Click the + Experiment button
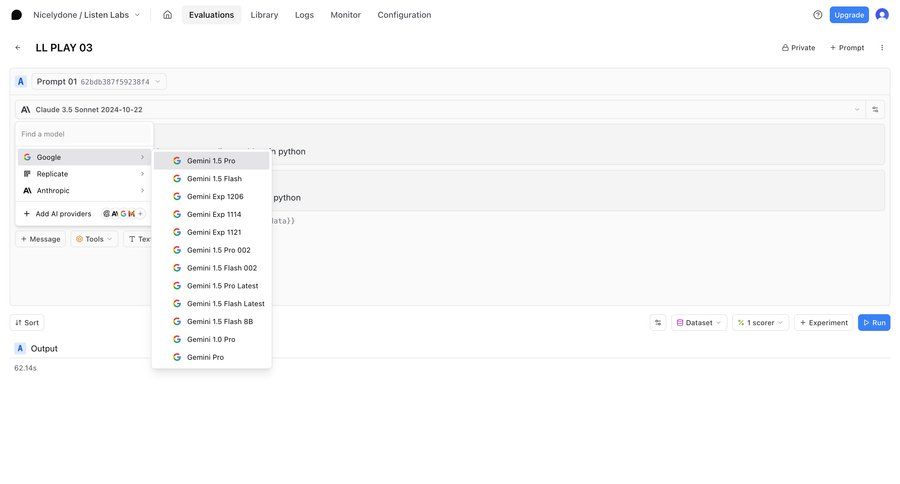The width and height of the screenshot is (900, 484). tap(823, 323)
